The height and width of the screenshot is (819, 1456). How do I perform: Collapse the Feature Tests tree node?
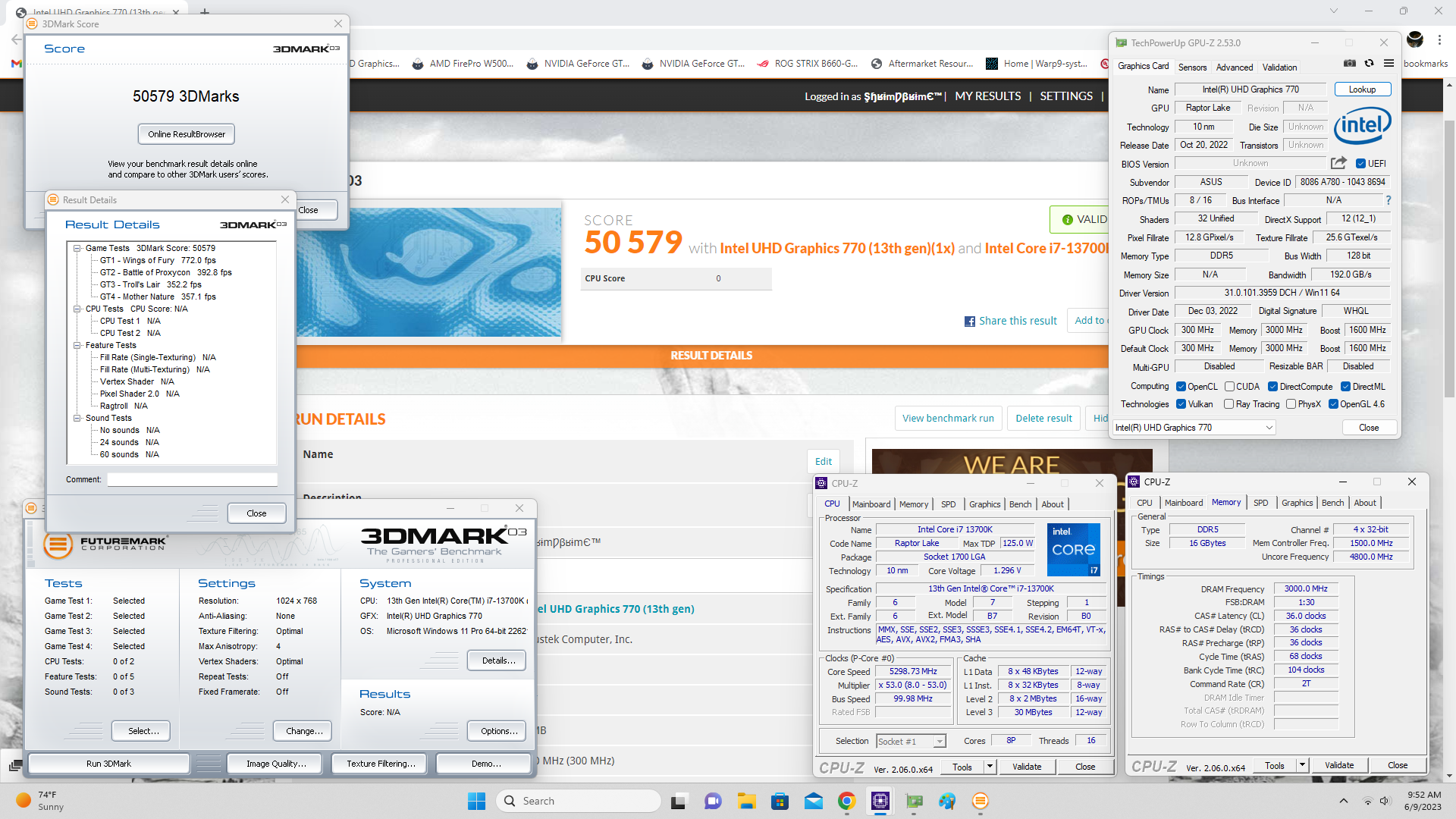[77, 345]
